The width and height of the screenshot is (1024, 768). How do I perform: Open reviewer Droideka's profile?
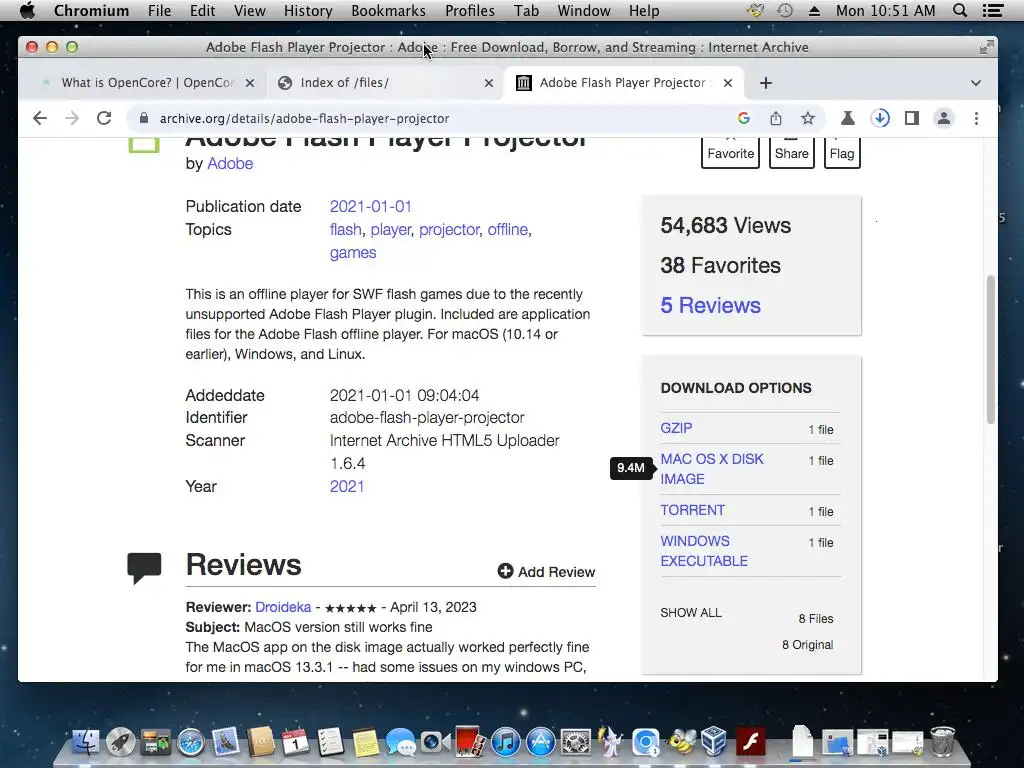(283, 607)
